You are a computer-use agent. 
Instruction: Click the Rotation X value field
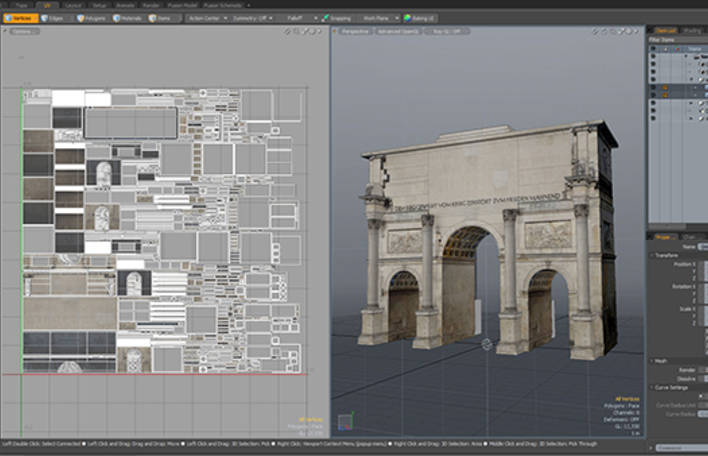pos(705,286)
